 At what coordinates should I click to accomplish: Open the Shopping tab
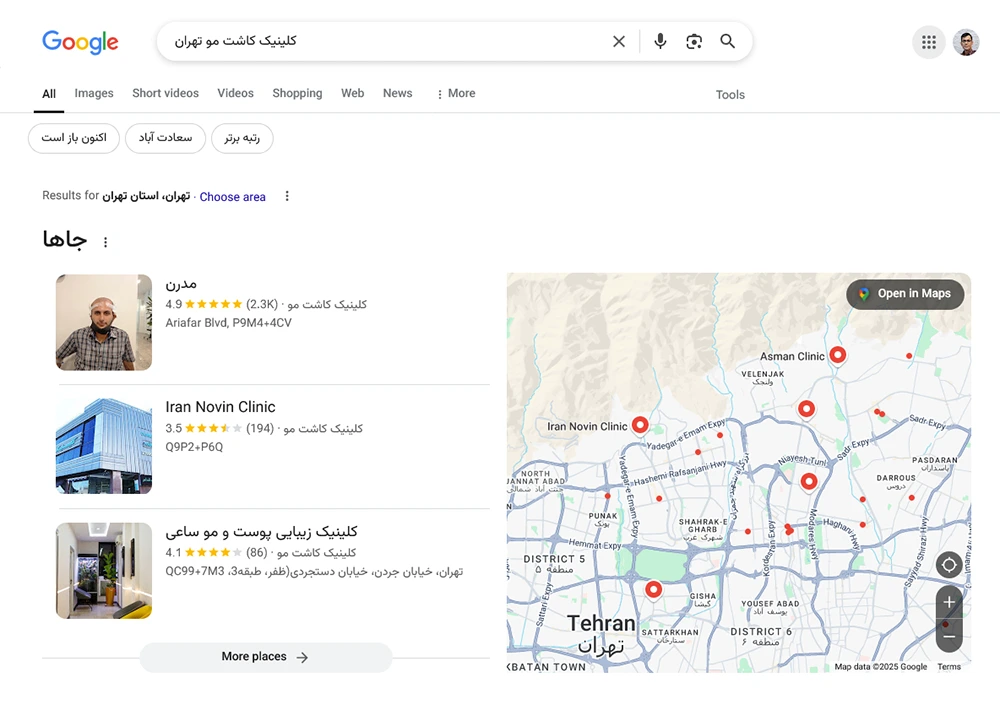point(297,93)
